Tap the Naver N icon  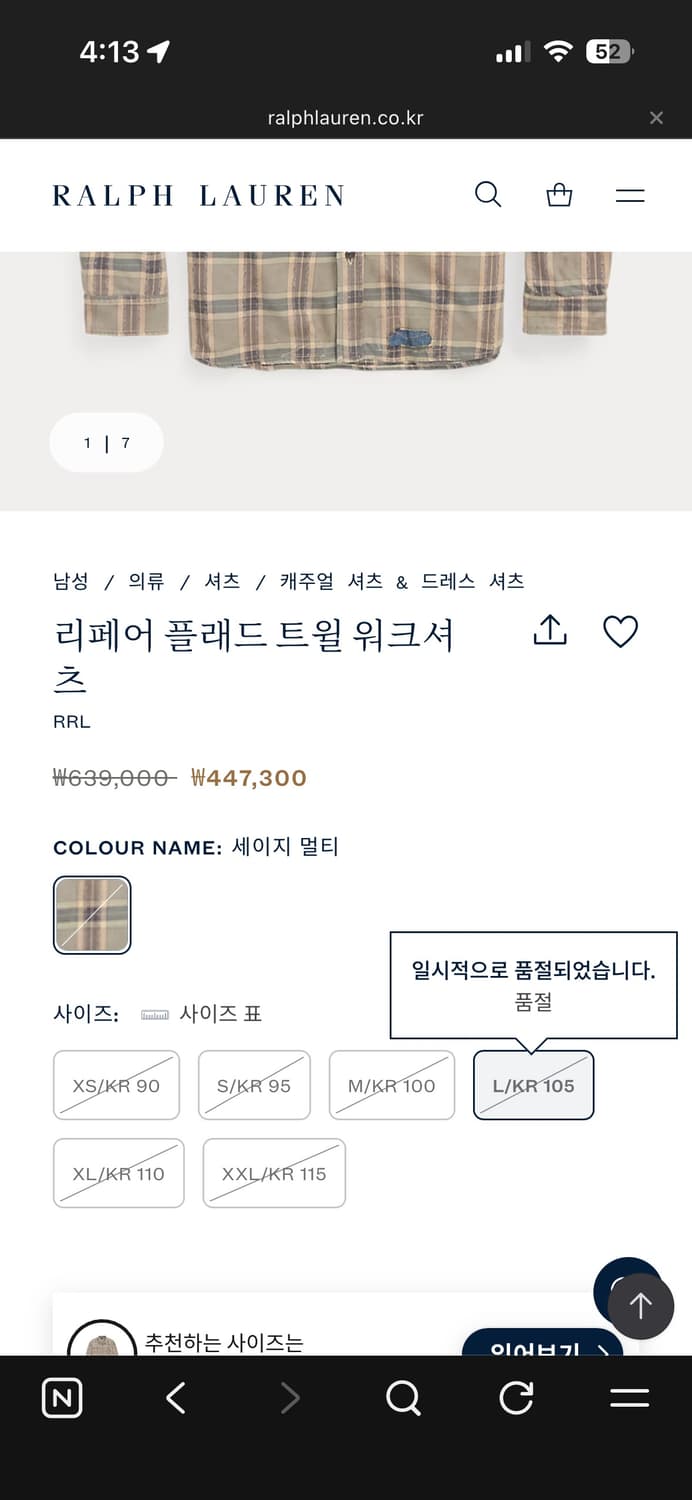click(62, 1398)
